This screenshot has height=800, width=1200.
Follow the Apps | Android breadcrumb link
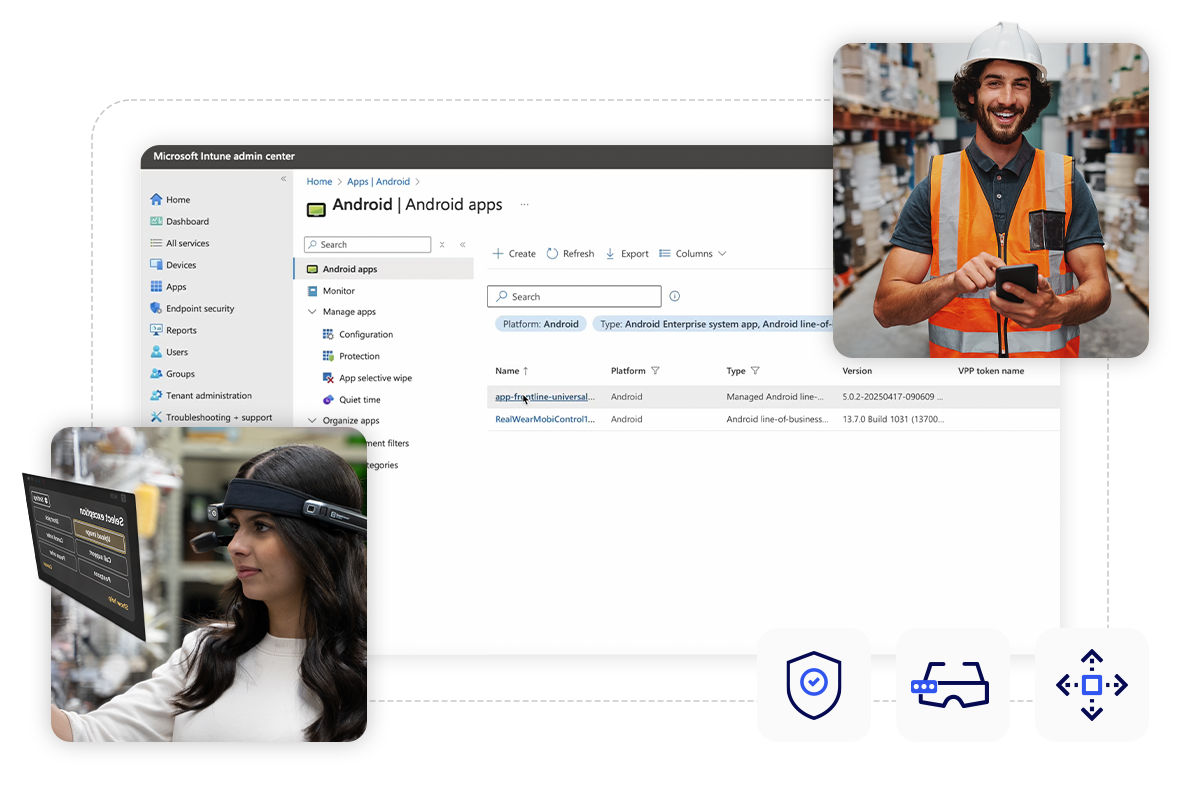(x=378, y=182)
